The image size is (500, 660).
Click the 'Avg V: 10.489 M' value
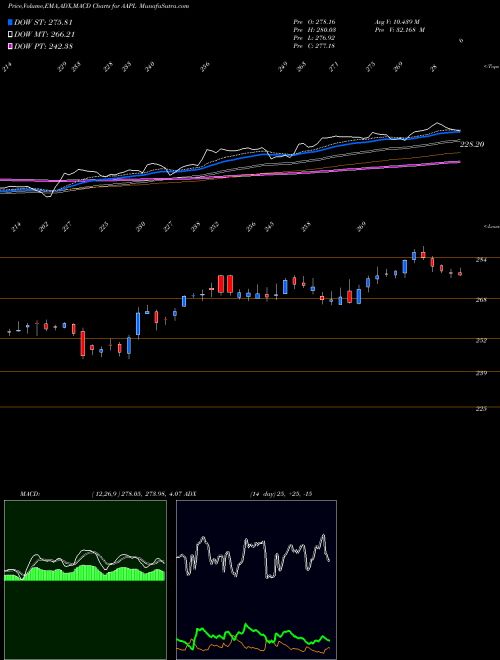(x=399, y=22)
